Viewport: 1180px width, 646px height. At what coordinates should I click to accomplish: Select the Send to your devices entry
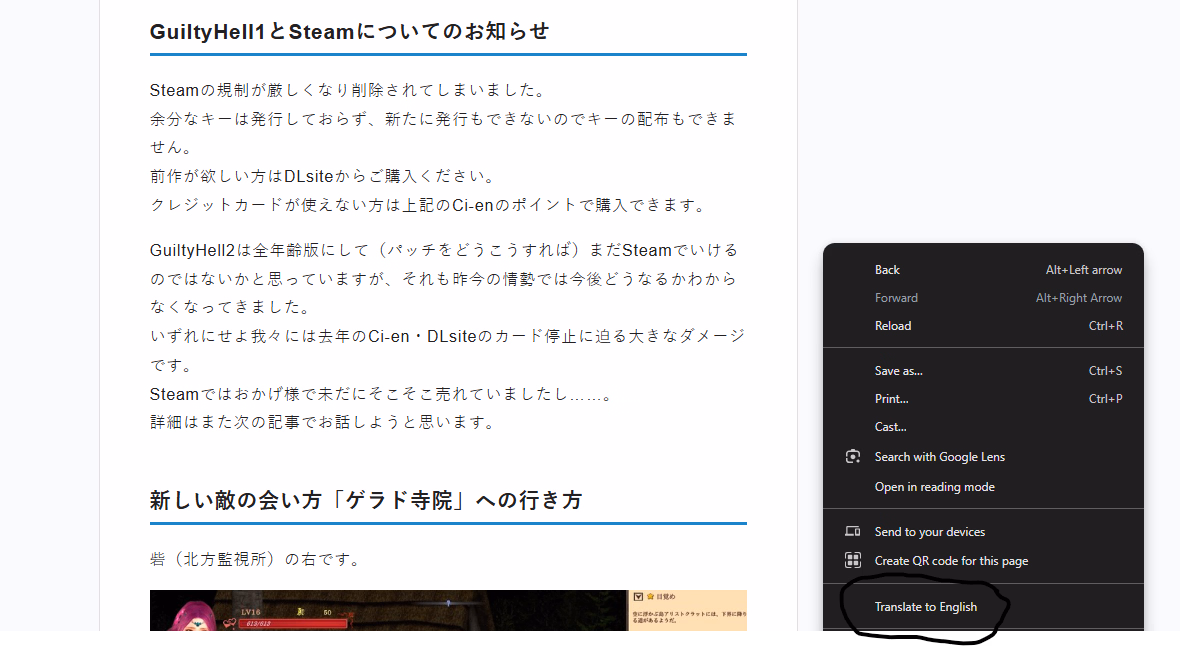coord(929,532)
